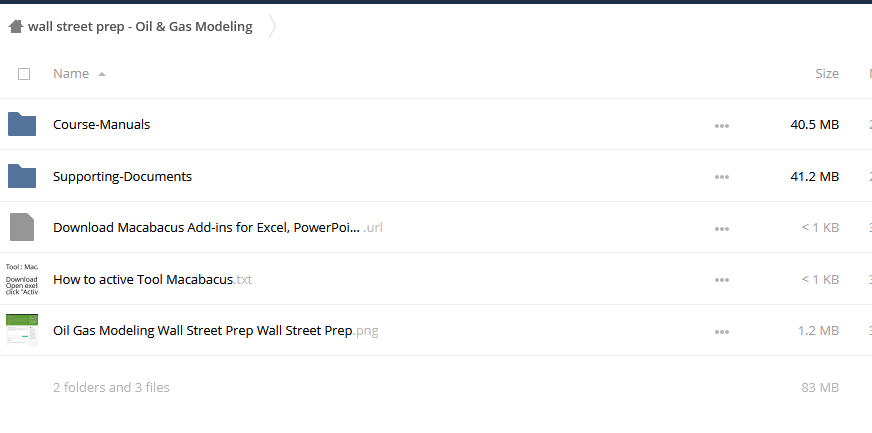Viewport: 872px width, 433px height.
Task: Click the text file preview thumbnail
Action: click(22, 278)
